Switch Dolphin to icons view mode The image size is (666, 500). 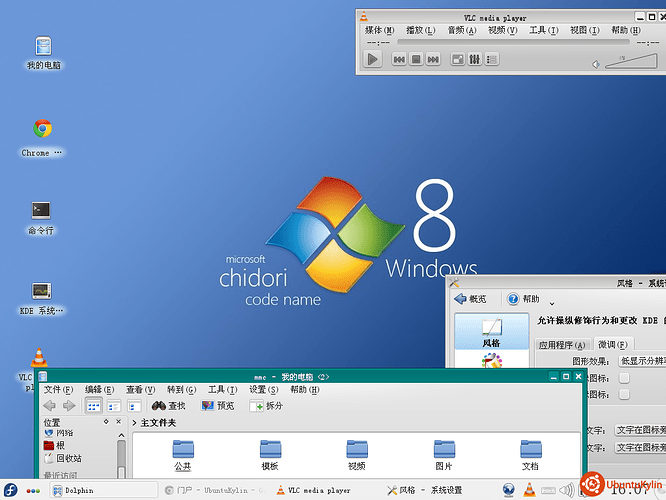(93, 406)
